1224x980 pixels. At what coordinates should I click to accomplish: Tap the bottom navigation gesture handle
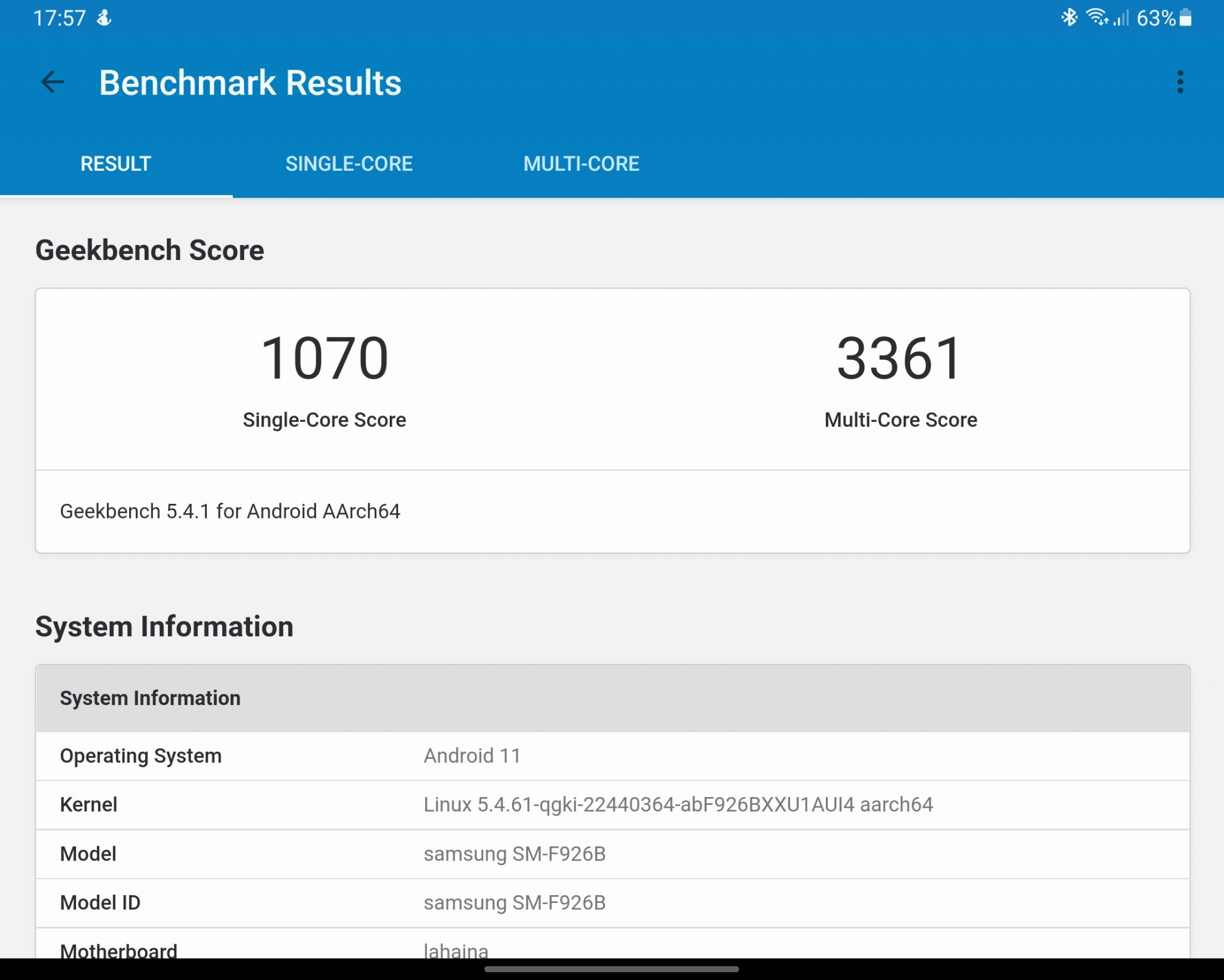[612, 969]
